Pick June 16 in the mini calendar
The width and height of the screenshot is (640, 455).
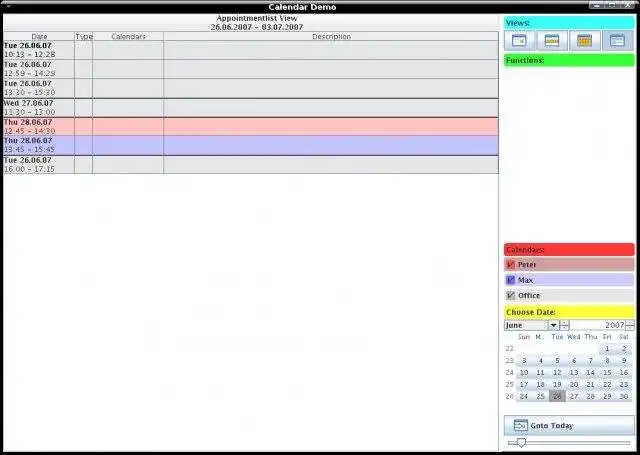tap(624, 373)
